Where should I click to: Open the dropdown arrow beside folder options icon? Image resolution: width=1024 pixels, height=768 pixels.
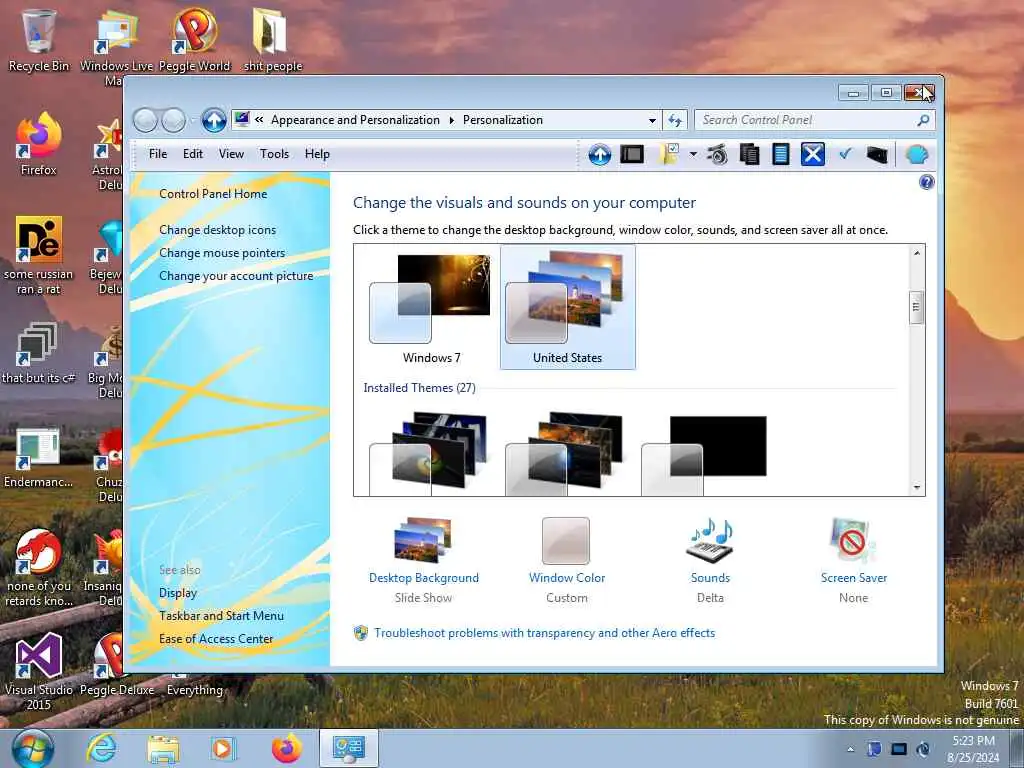pyautogui.click(x=693, y=155)
